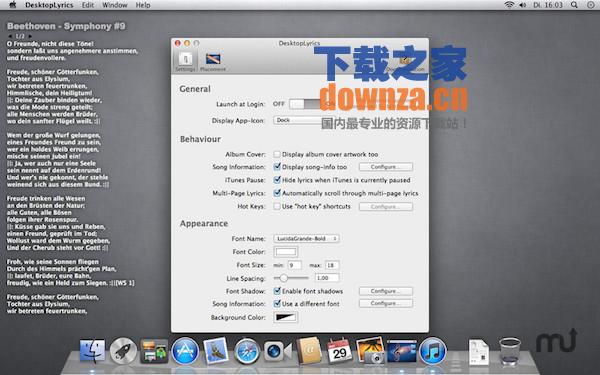
Task: Enable Display album cover artwork too
Action: 277,154
